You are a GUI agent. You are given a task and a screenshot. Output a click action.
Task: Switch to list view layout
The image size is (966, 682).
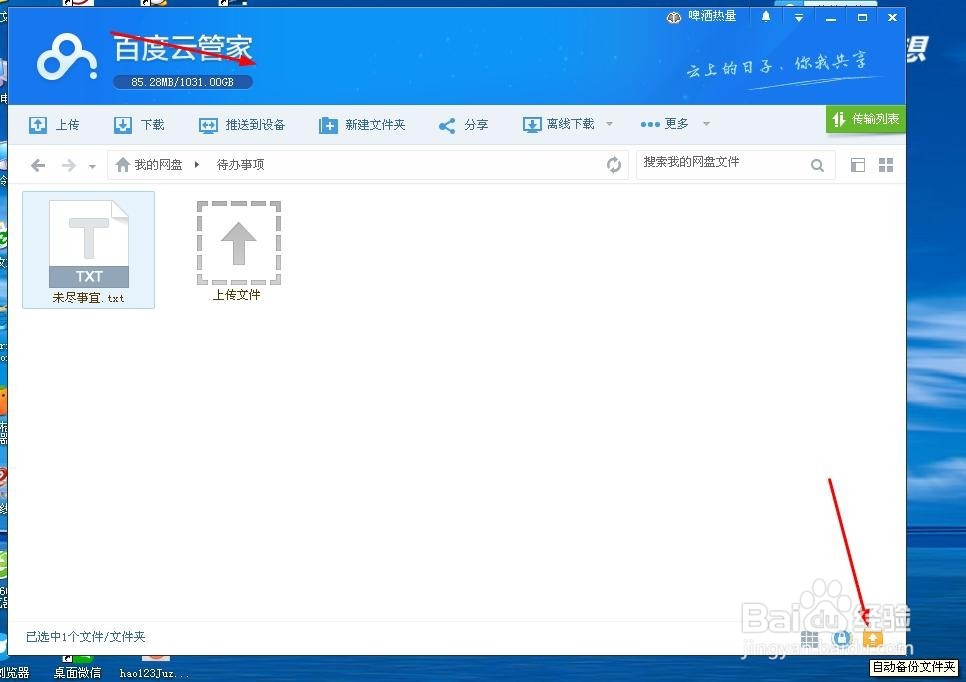[x=857, y=164]
